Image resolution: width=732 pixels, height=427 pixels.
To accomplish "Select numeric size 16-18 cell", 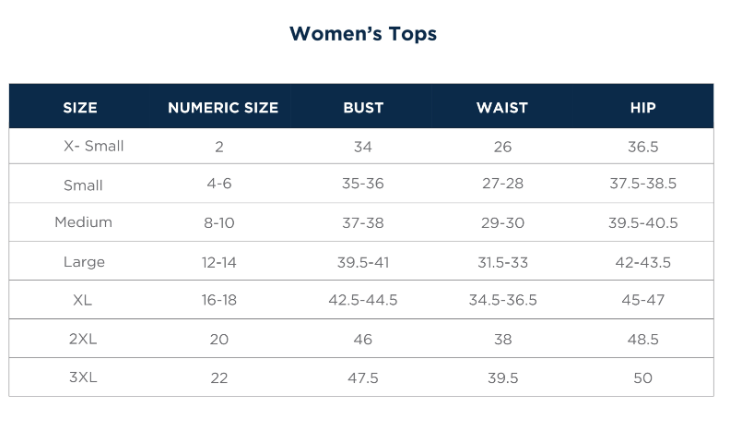I will click(x=219, y=300).
